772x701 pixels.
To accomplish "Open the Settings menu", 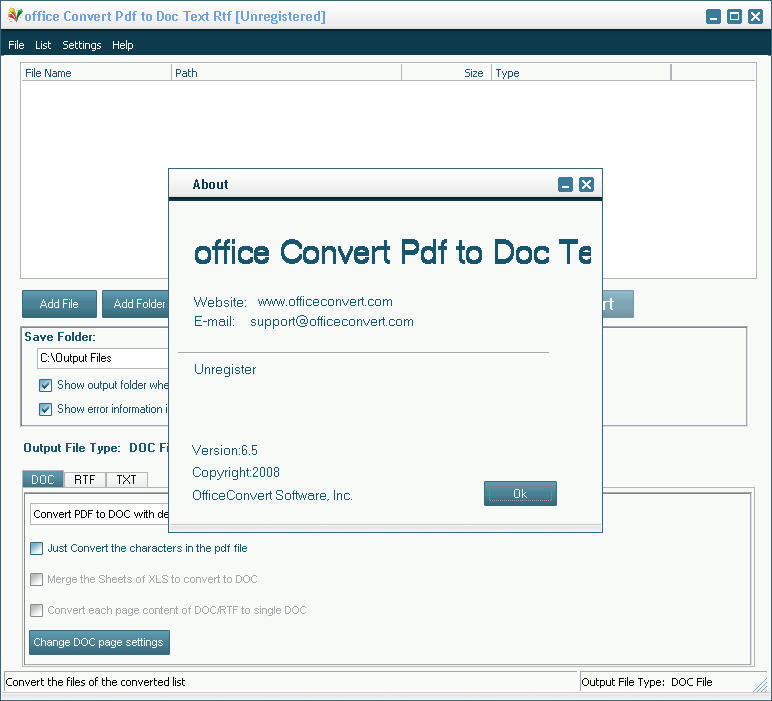I will [82, 45].
